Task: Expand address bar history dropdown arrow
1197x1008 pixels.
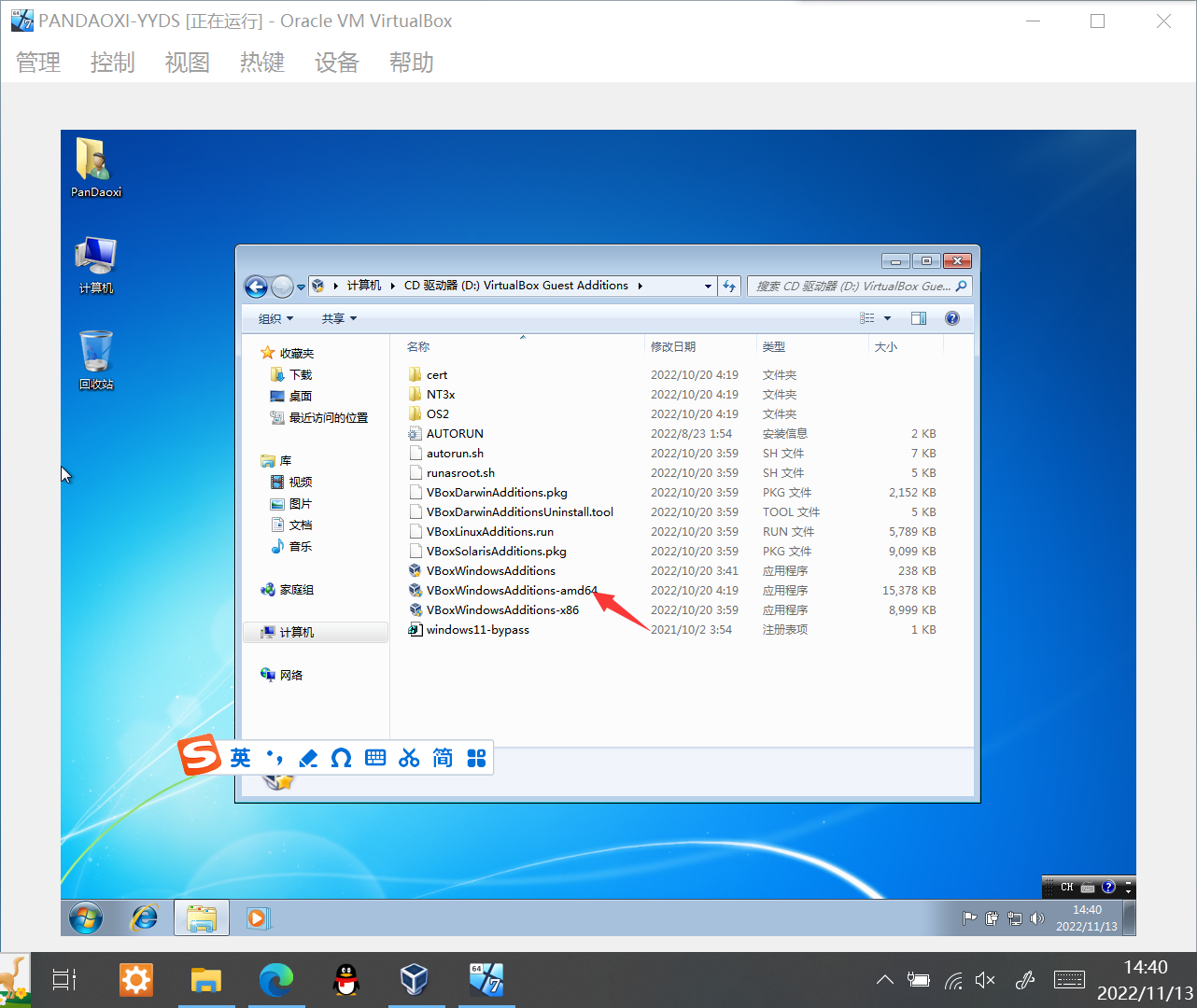Action: (708, 287)
